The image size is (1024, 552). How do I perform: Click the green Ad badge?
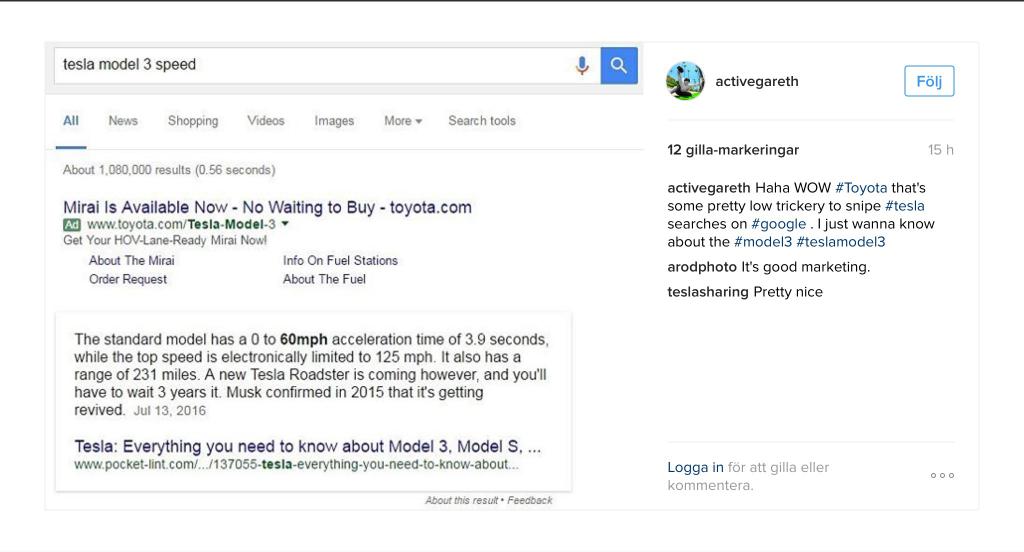tap(72, 225)
